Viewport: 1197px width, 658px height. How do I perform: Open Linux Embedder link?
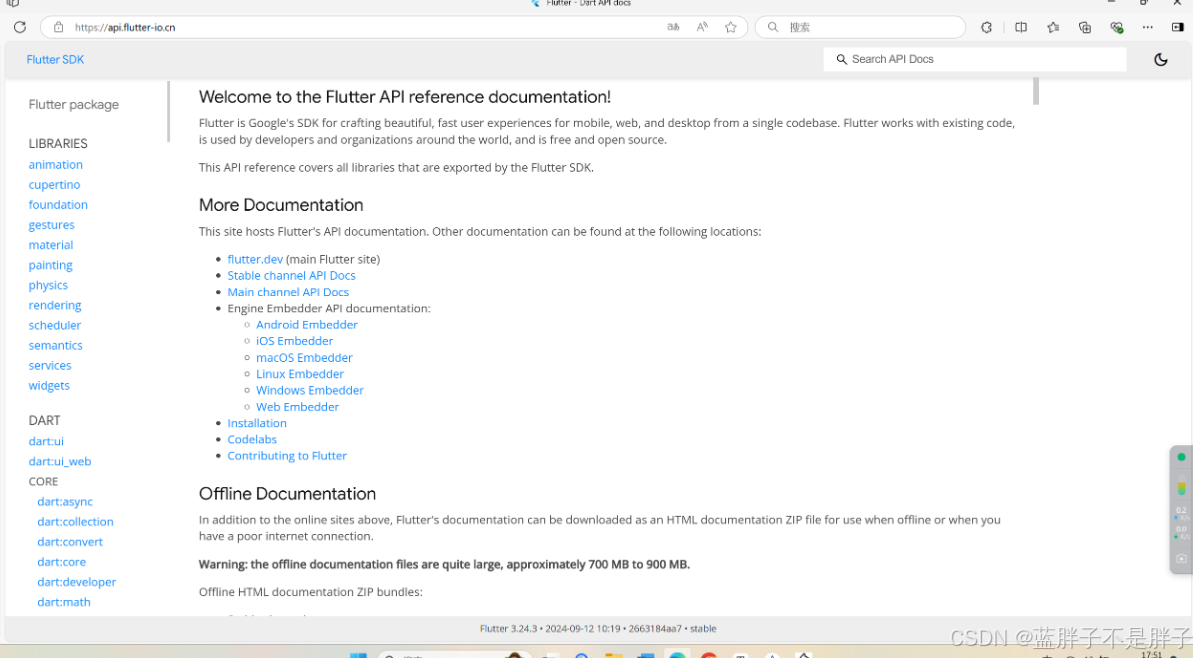300,374
